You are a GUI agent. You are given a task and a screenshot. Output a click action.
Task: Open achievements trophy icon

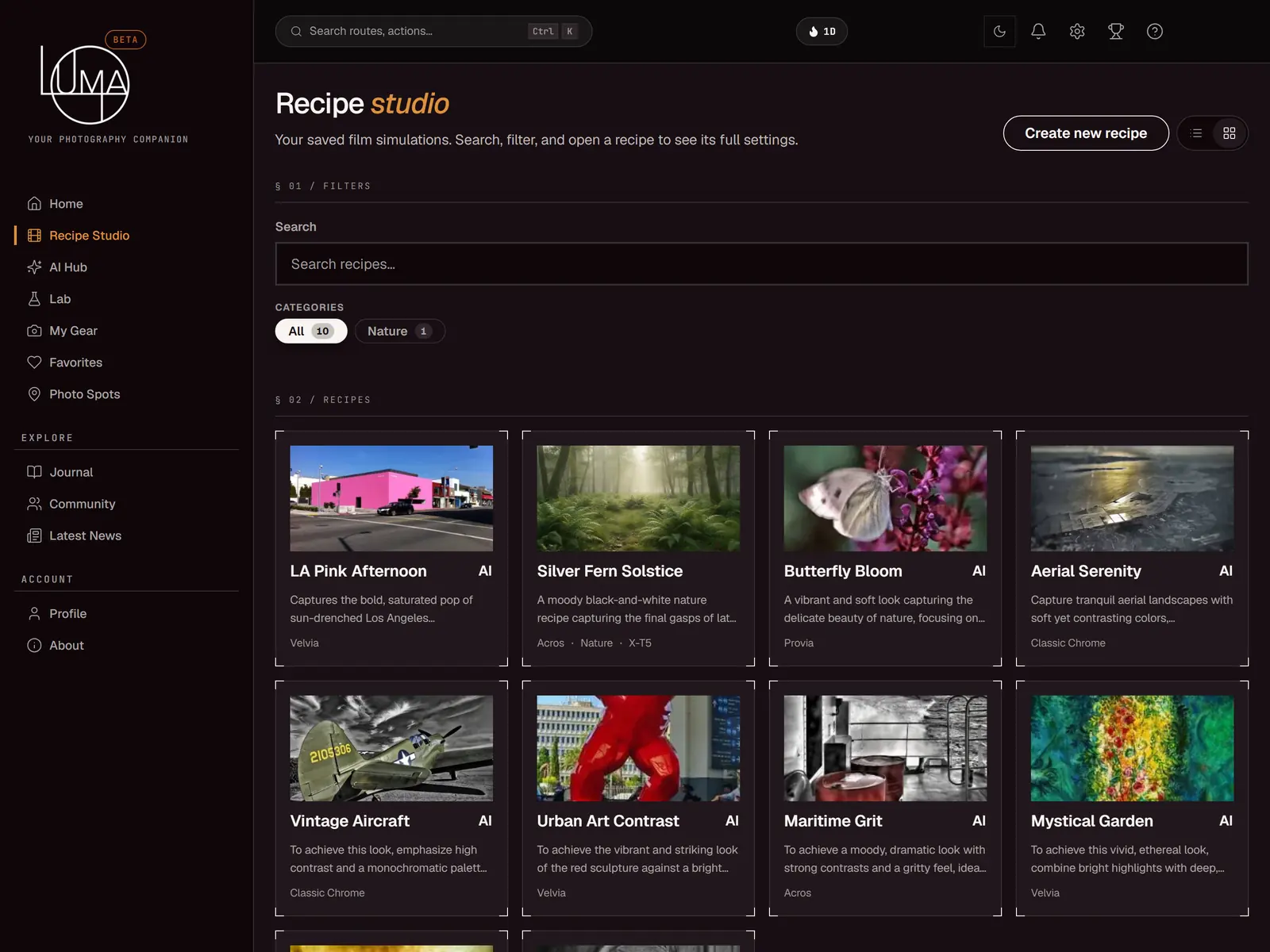pyautogui.click(x=1116, y=32)
